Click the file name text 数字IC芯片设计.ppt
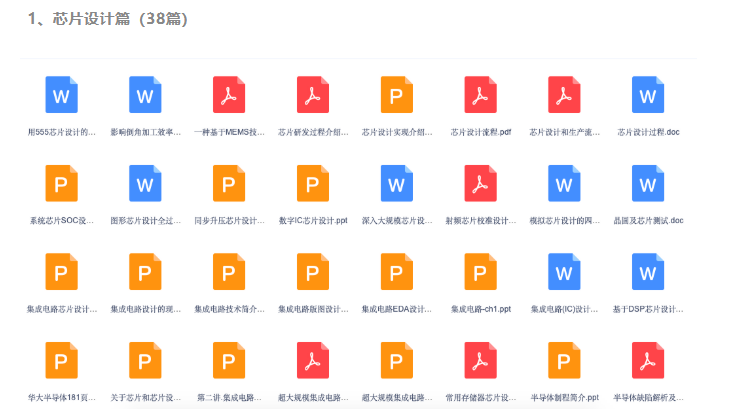Viewport: 746px width, 409px height. coord(313,221)
